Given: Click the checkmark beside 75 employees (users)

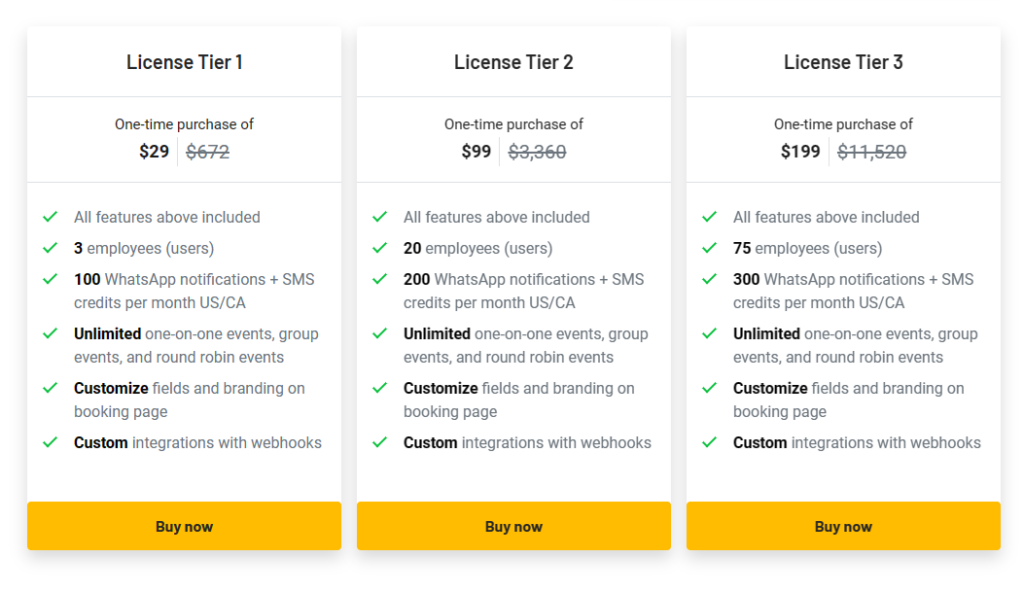Looking at the screenshot, I should pyautogui.click(x=709, y=248).
